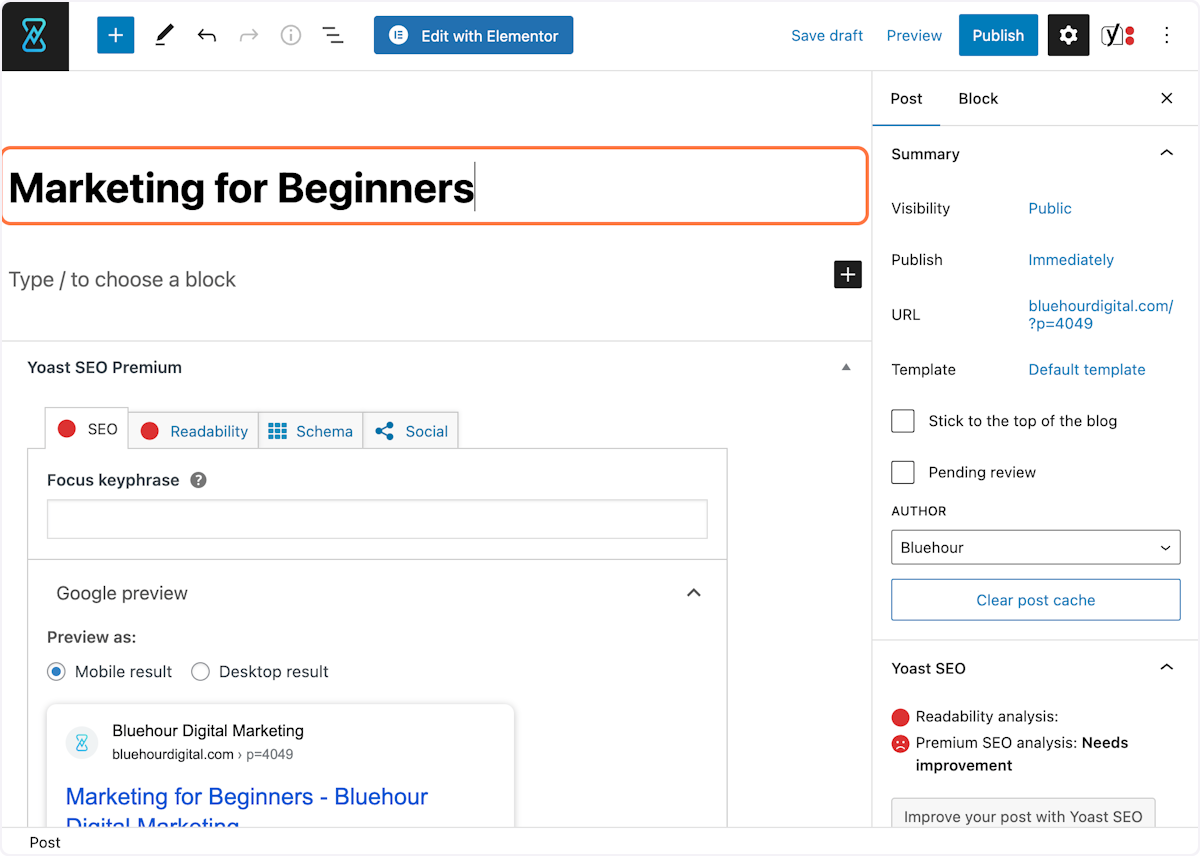
Task: Open document details info icon
Action: tap(291, 35)
